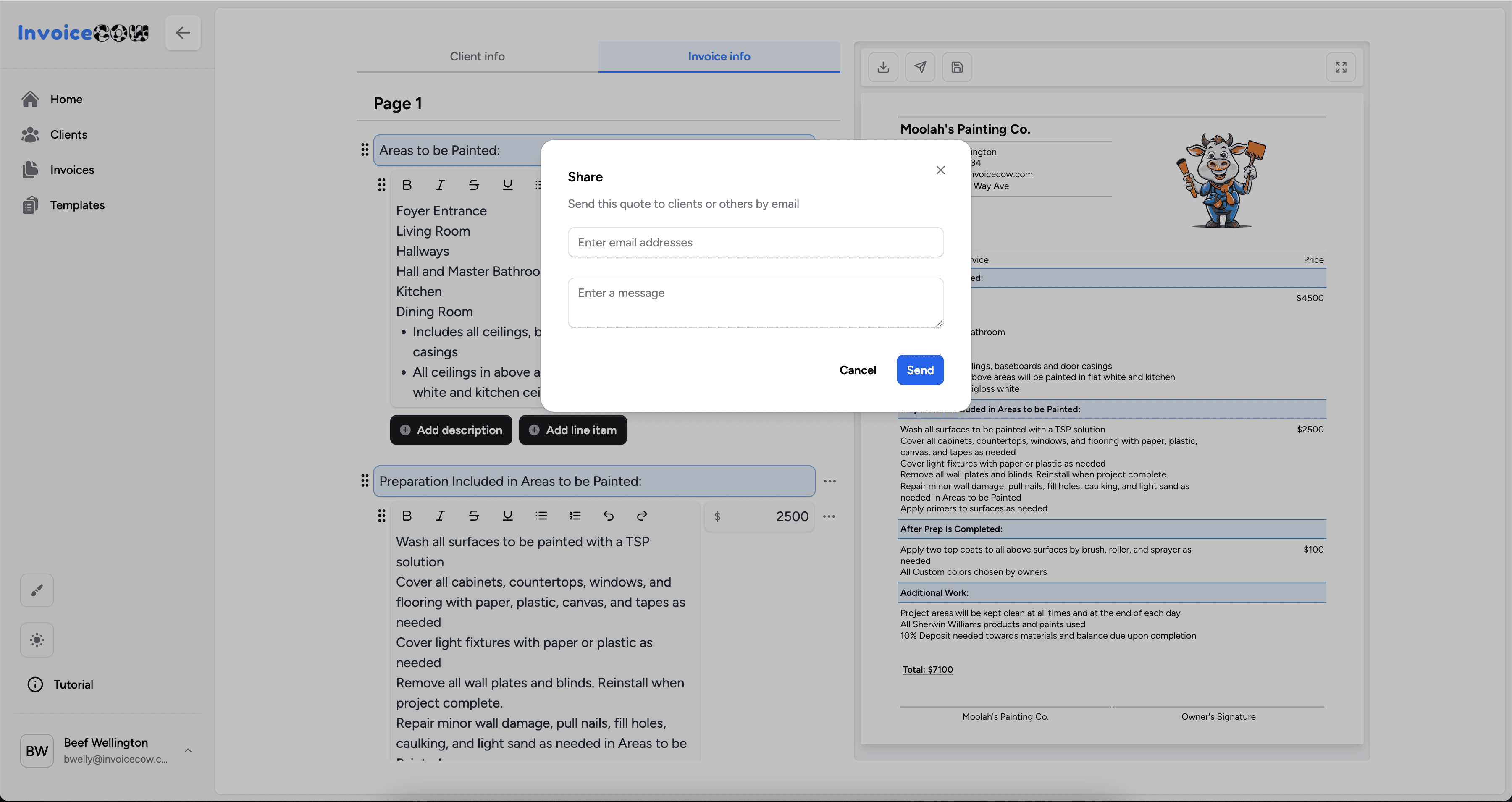Grab drag handle of Wash all surfaces line item
Screen dimensions: 1512x802
(x=381, y=516)
